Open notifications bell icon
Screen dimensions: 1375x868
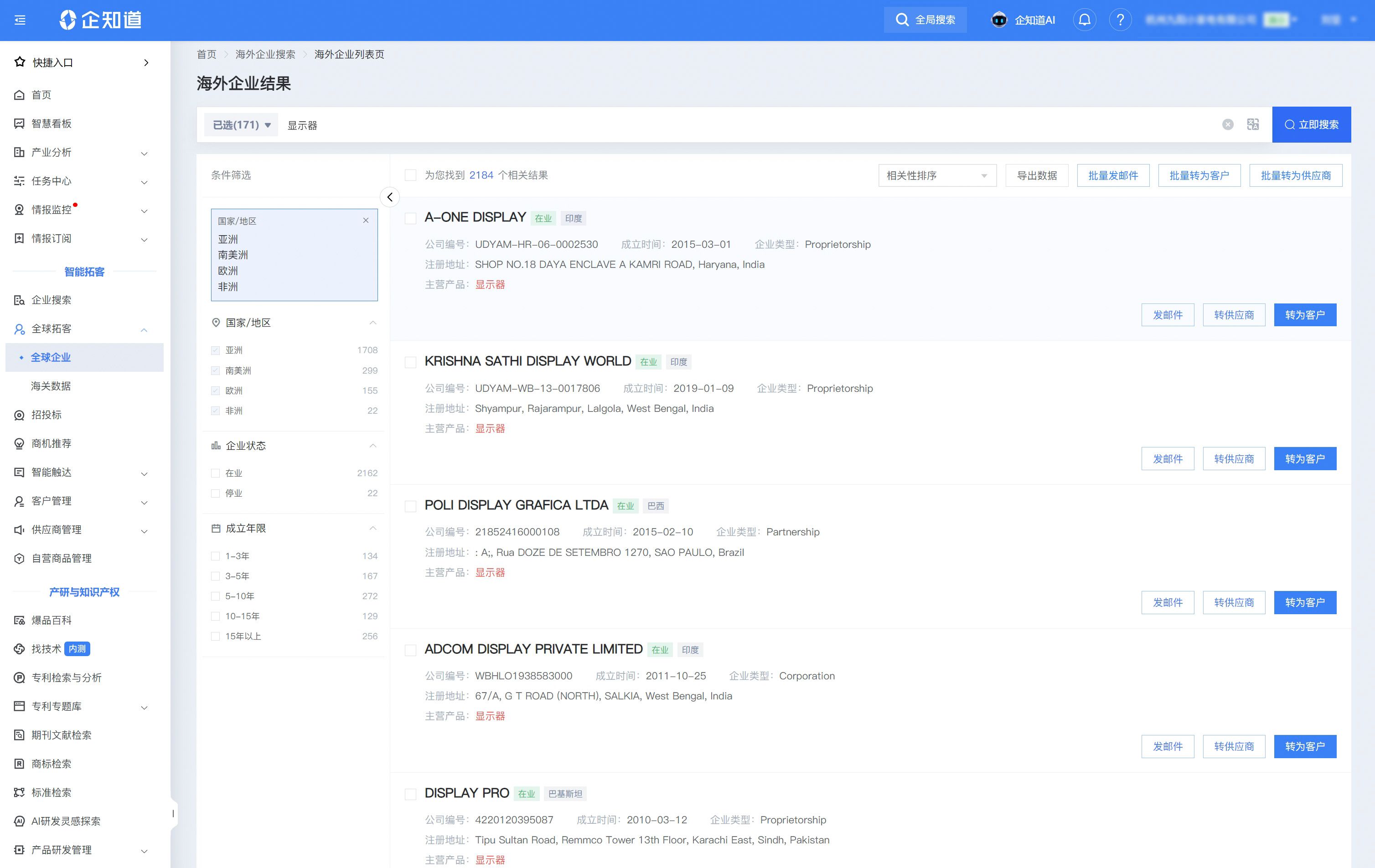click(1084, 20)
